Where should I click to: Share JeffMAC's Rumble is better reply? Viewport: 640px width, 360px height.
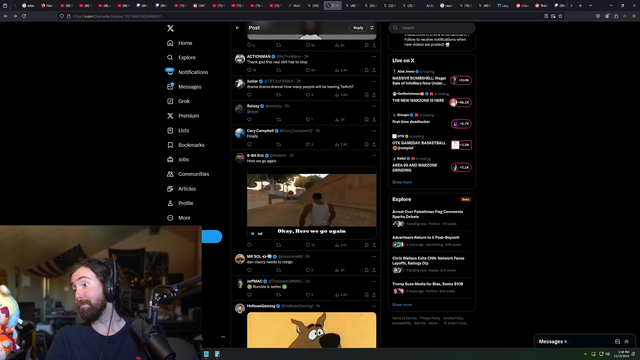pos(374,295)
